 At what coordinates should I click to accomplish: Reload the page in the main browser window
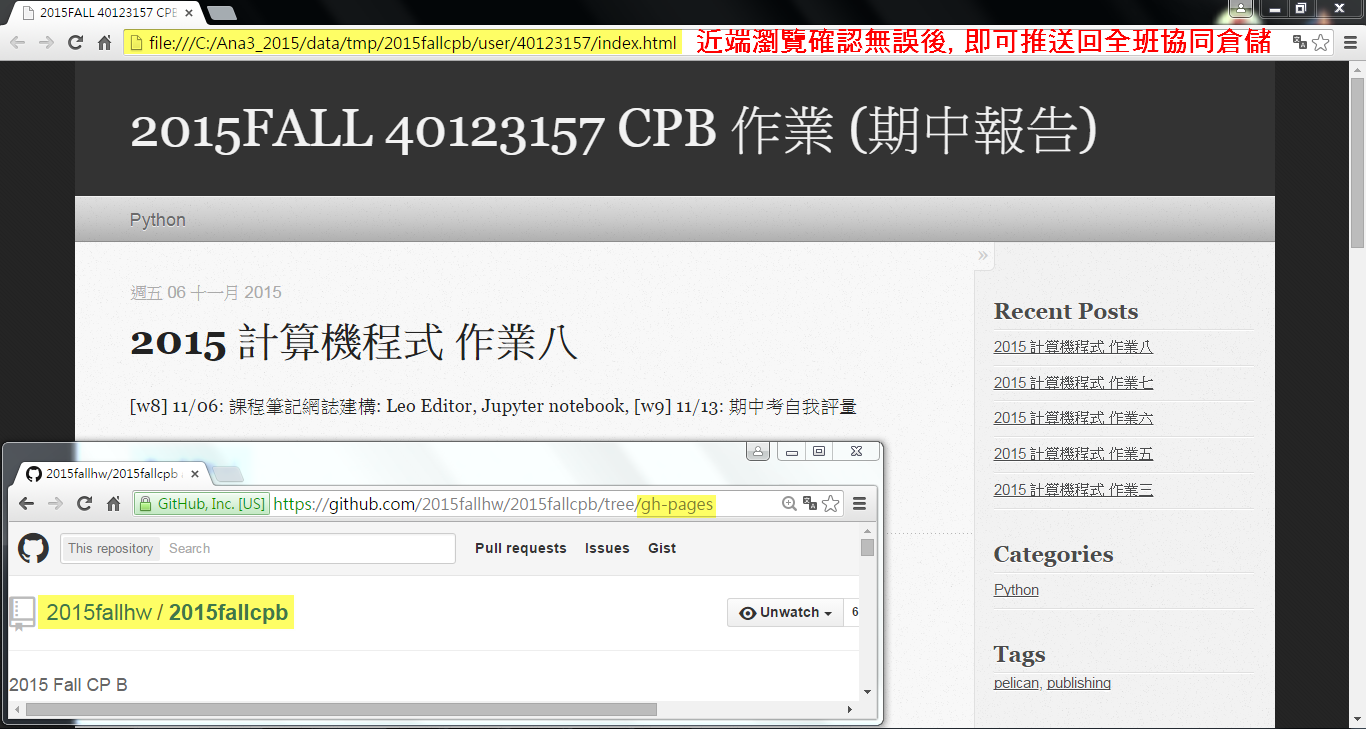pyautogui.click(x=75, y=43)
